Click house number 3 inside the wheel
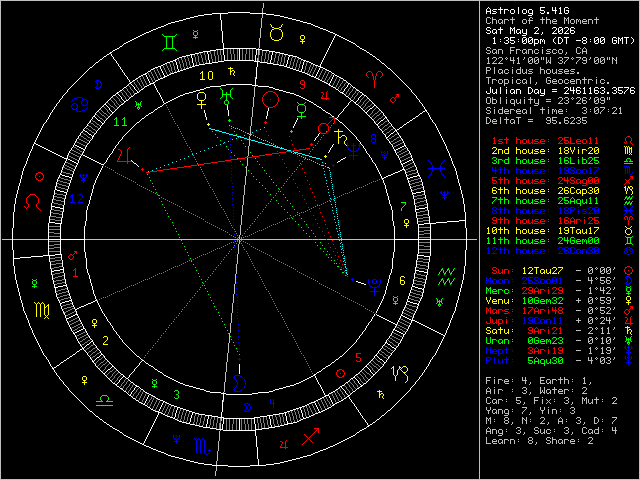 pos(176,395)
